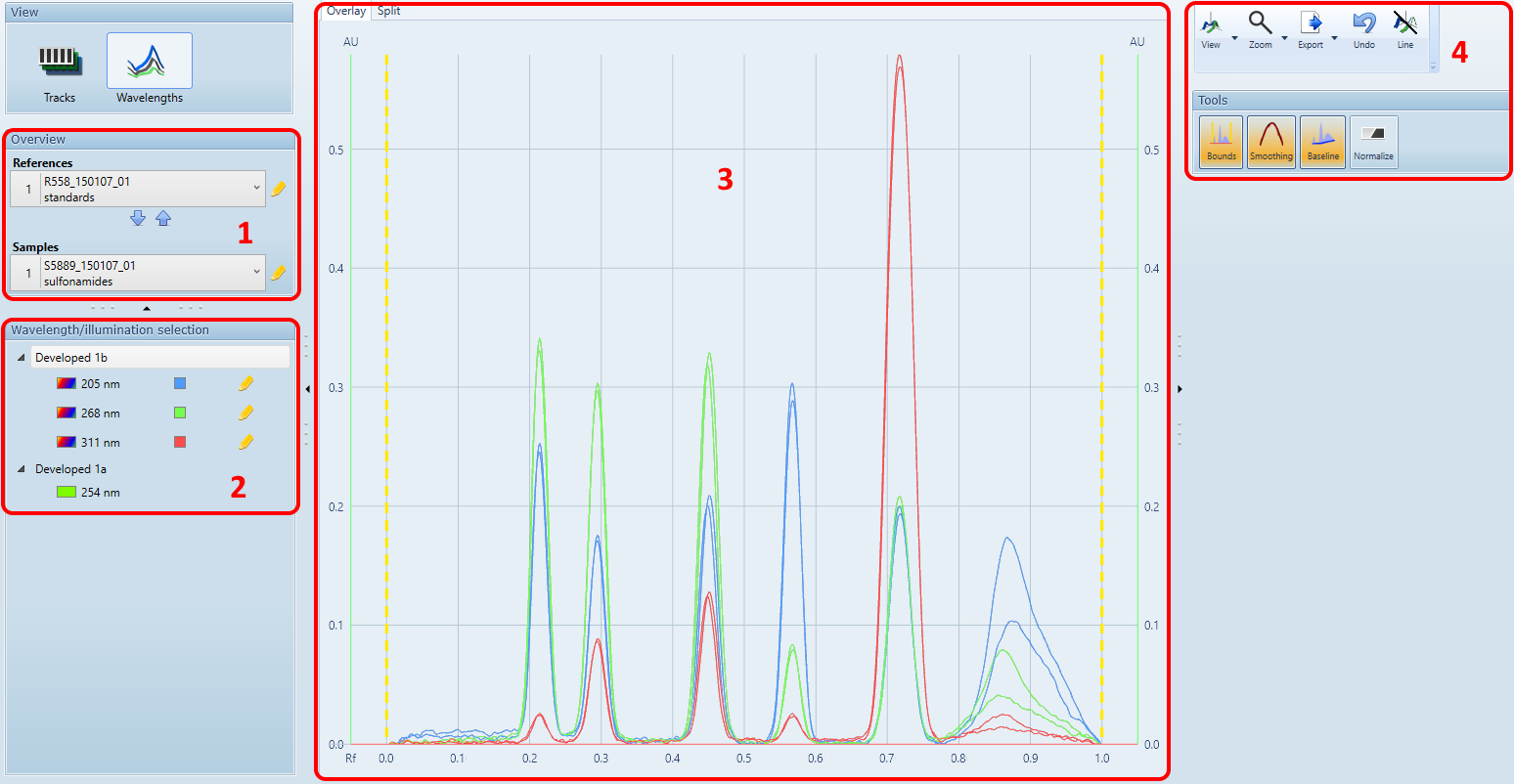This screenshot has height=784, width=1514.
Task: Click the green 254 nm illumination icon
Action: pos(67,493)
